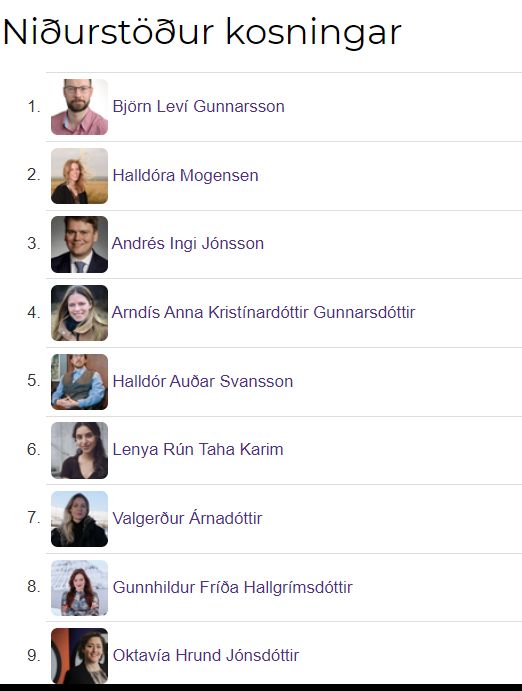Click the Lenya Rún Taha Karim link
Screen dimensions: 522x691
198,450
